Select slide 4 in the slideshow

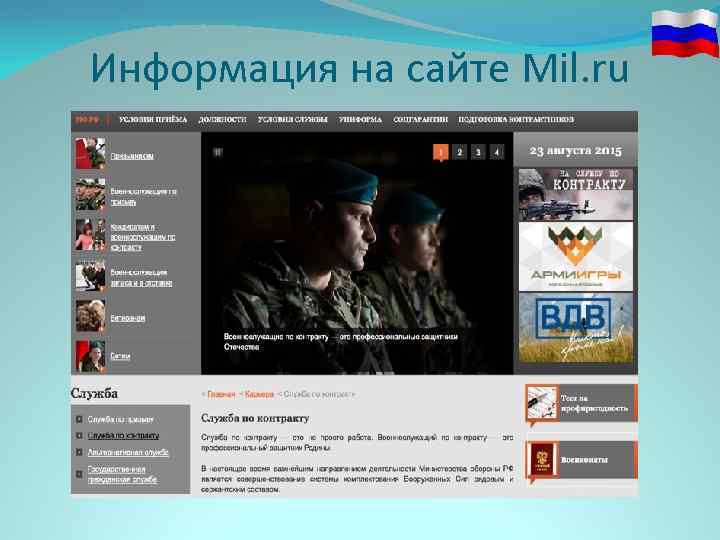(497, 152)
